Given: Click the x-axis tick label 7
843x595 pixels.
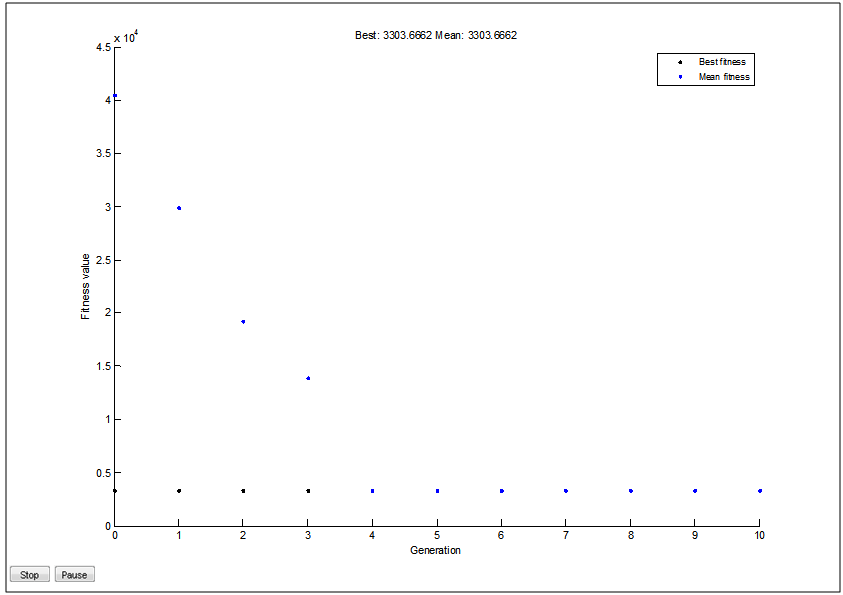Looking at the screenshot, I should pyautogui.click(x=566, y=537).
